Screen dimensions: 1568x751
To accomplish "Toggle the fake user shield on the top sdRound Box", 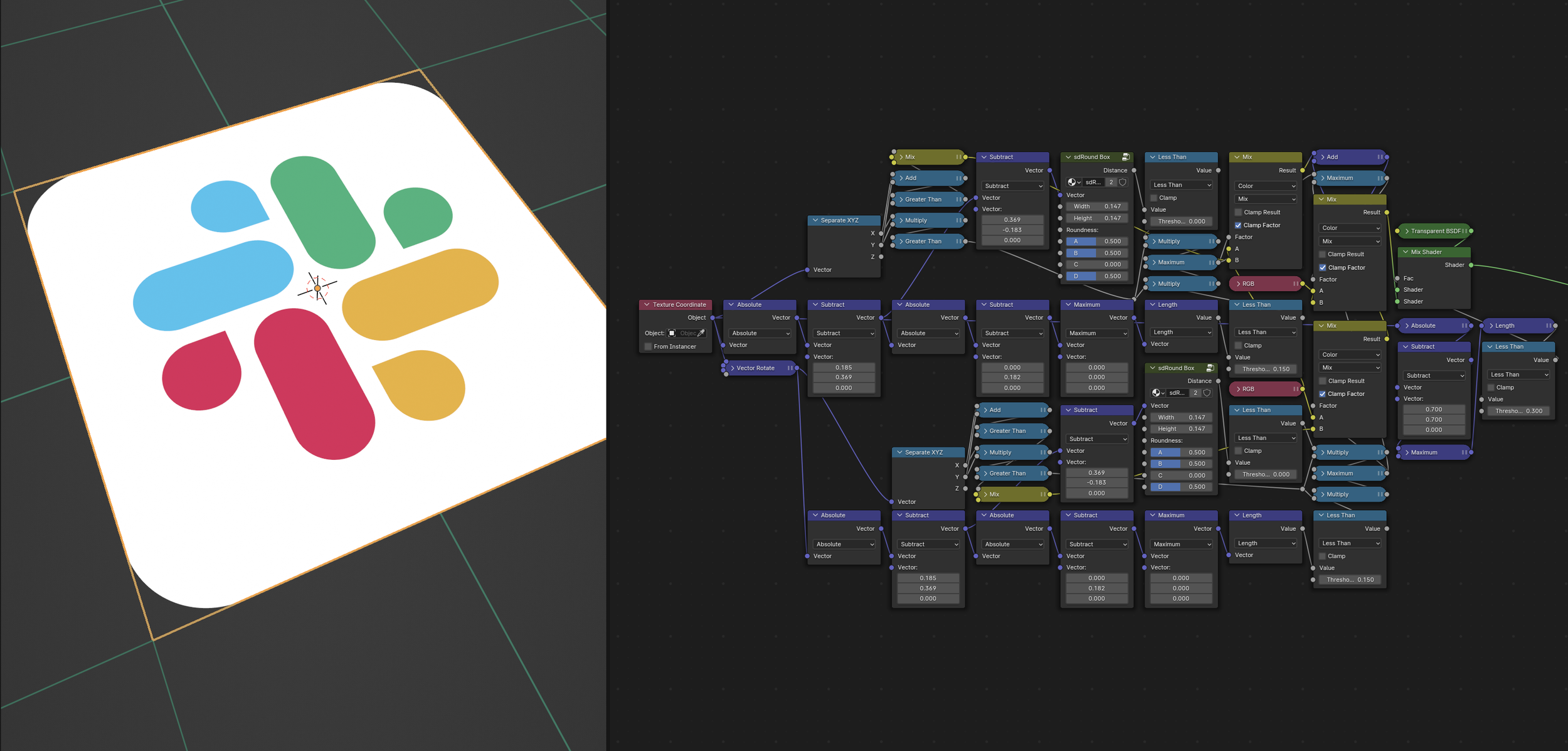I will click(1123, 182).
